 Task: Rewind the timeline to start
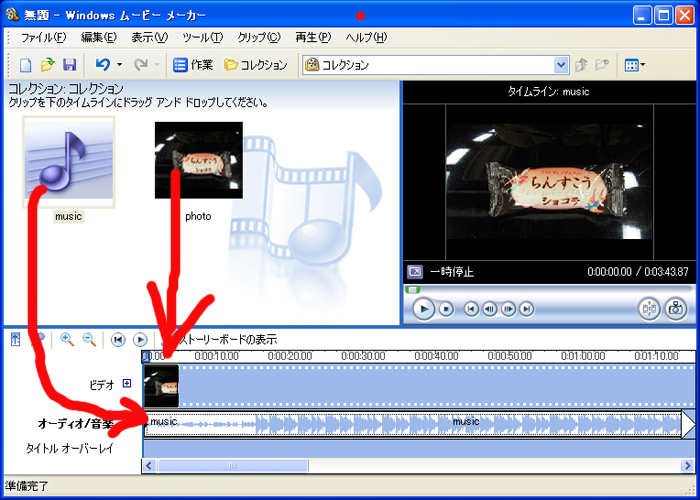pyautogui.click(x=118, y=340)
